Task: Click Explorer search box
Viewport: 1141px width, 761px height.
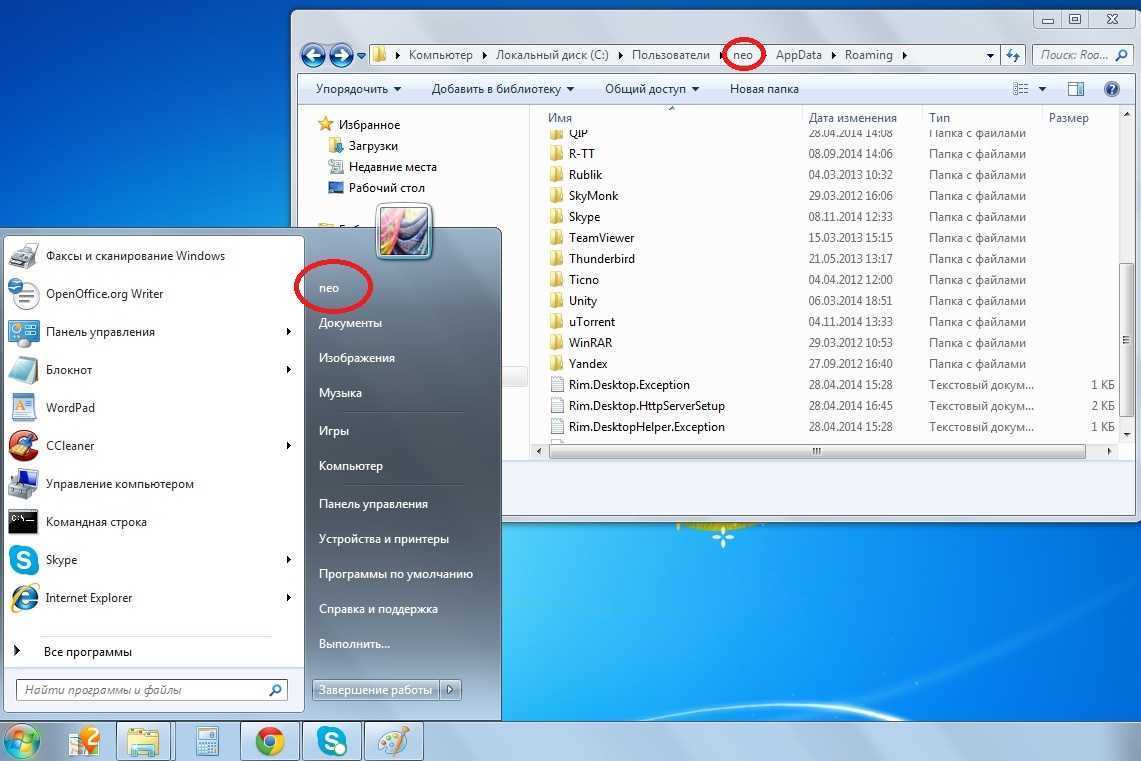Action: (1081, 55)
